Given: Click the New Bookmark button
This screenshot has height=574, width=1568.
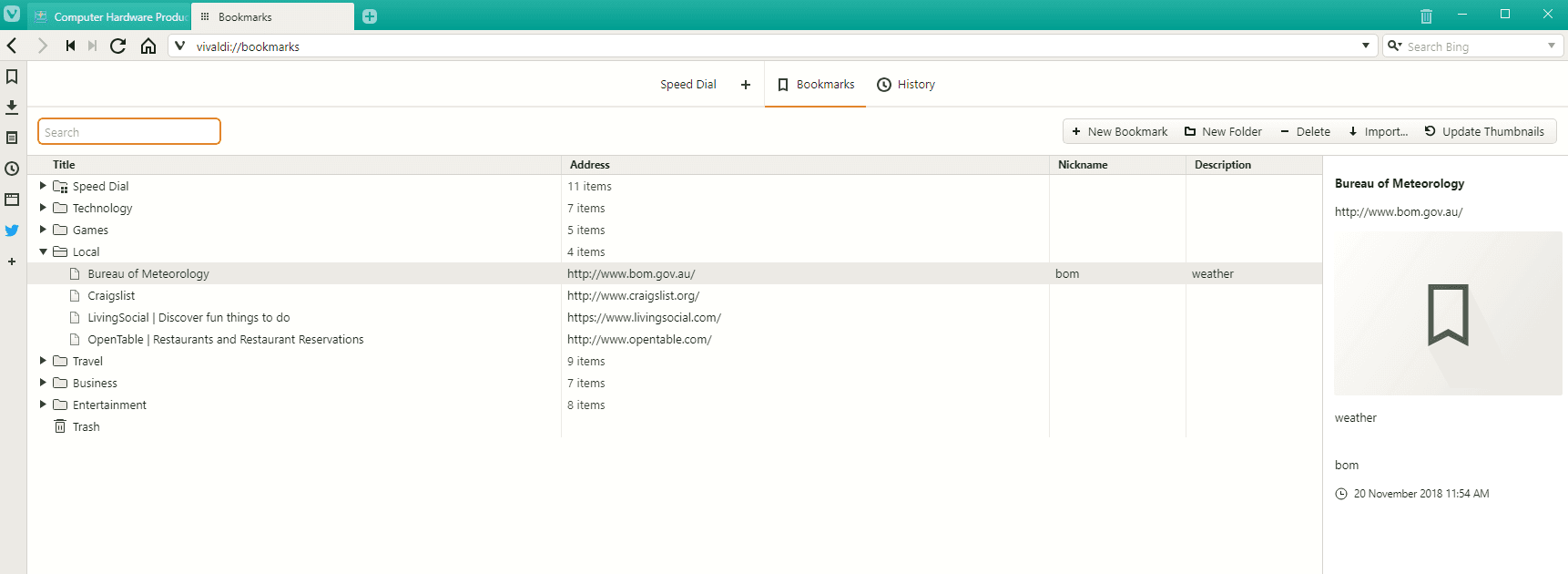Looking at the screenshot, I should pyautogui.click(x=1119, y=131).
